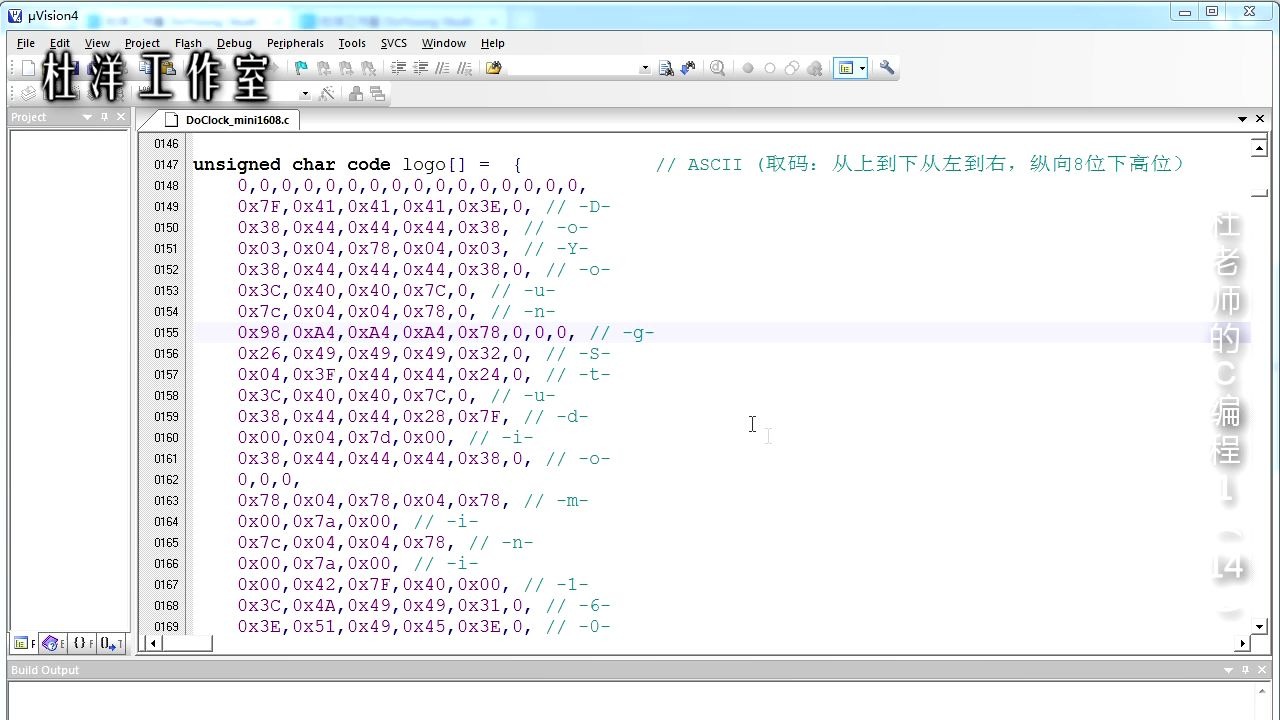Open Target Options wand icon

(x=326, y=93)
